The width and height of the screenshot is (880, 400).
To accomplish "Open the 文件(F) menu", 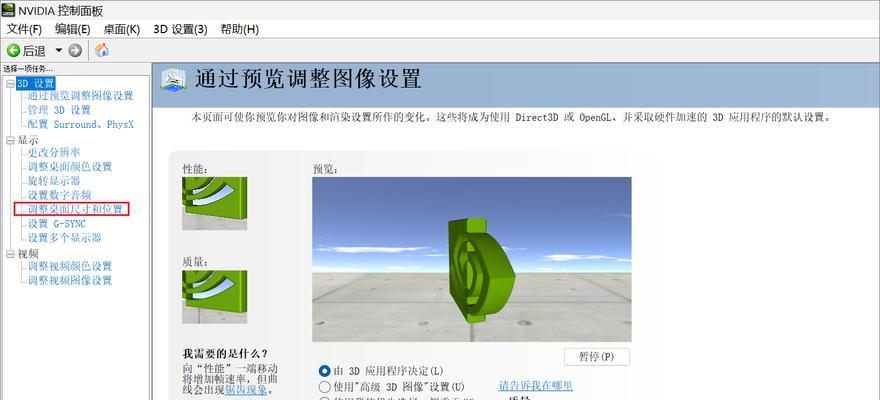I will pyautogui.click(x=24, y=30).
